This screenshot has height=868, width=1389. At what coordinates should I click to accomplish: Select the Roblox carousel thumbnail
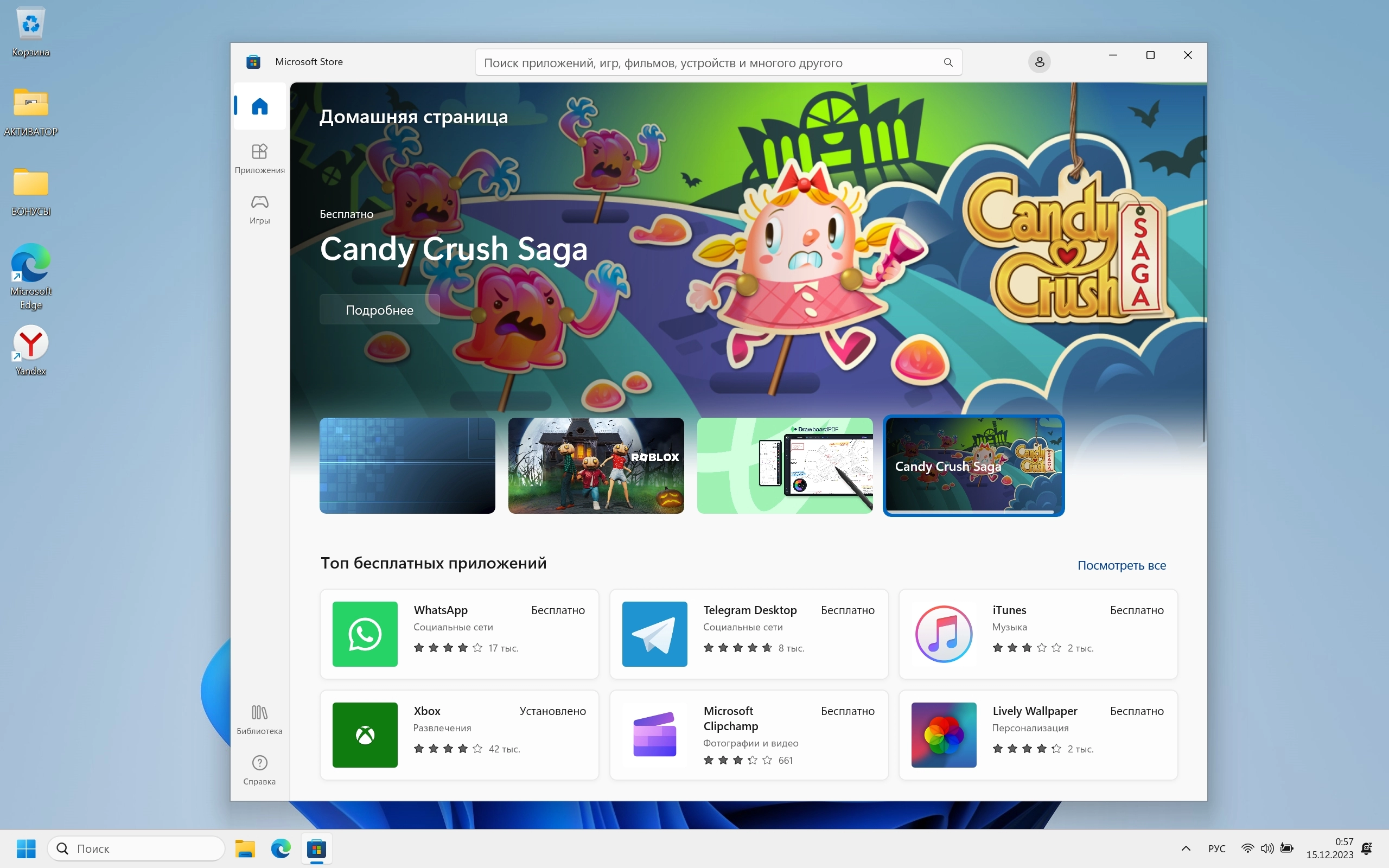[596, 465]
